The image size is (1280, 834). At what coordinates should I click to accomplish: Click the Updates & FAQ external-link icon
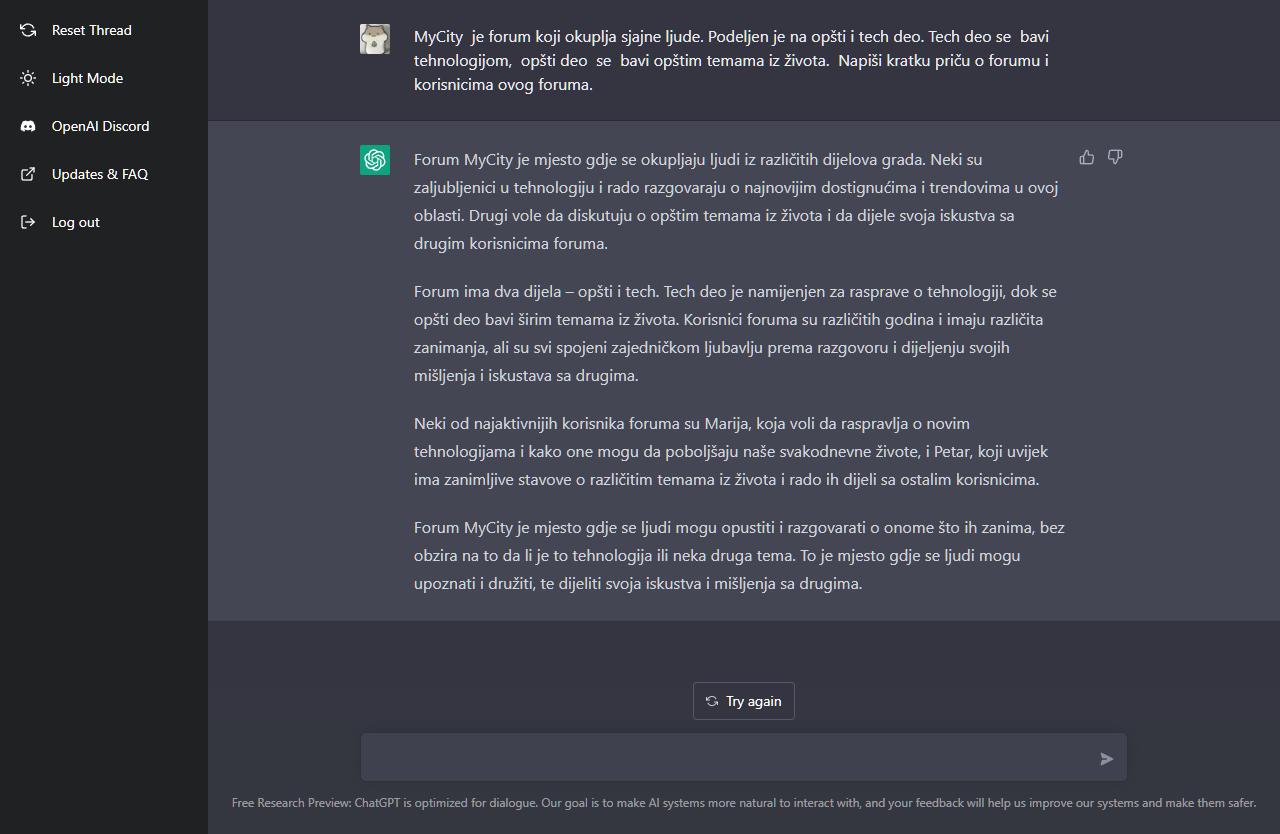click(x=28, y=174)
